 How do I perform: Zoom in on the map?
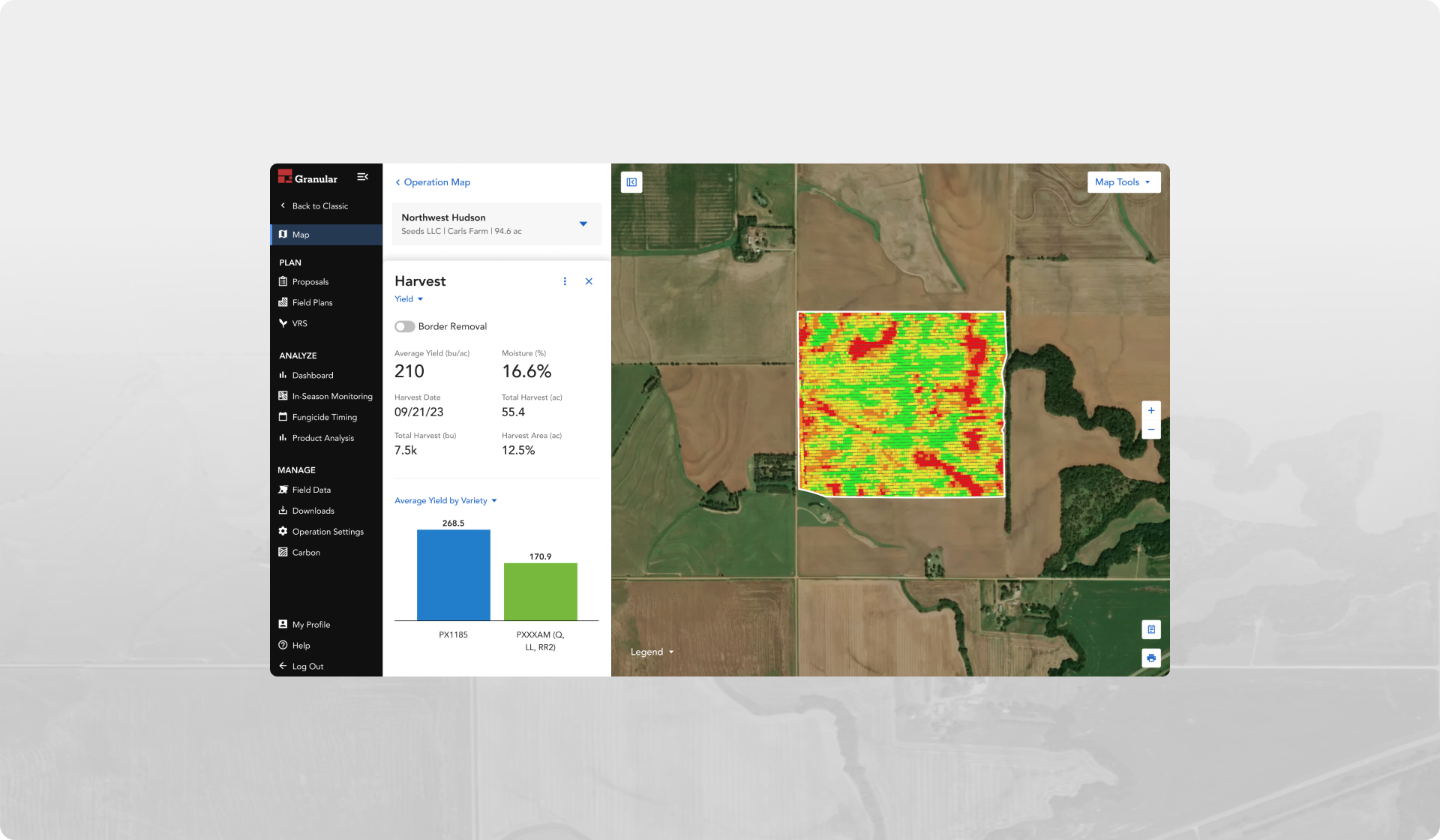pos(1150,411)
